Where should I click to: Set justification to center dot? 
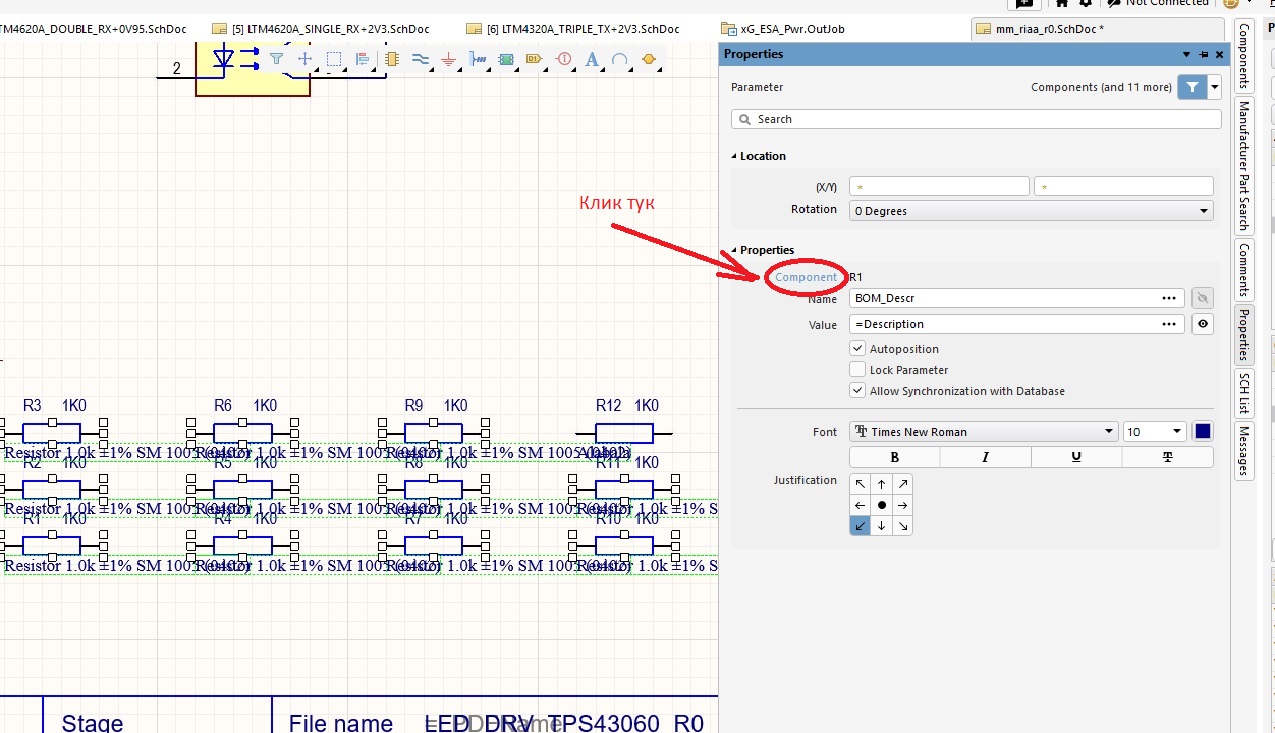[x=881, y=505]
